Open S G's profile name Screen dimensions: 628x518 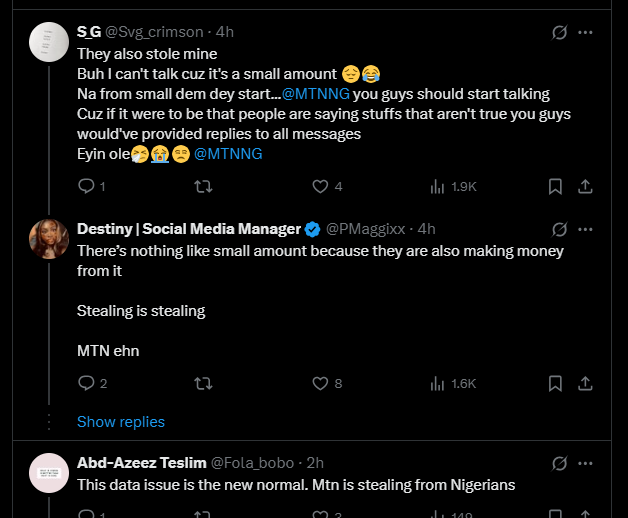click(x=88, y=32)
